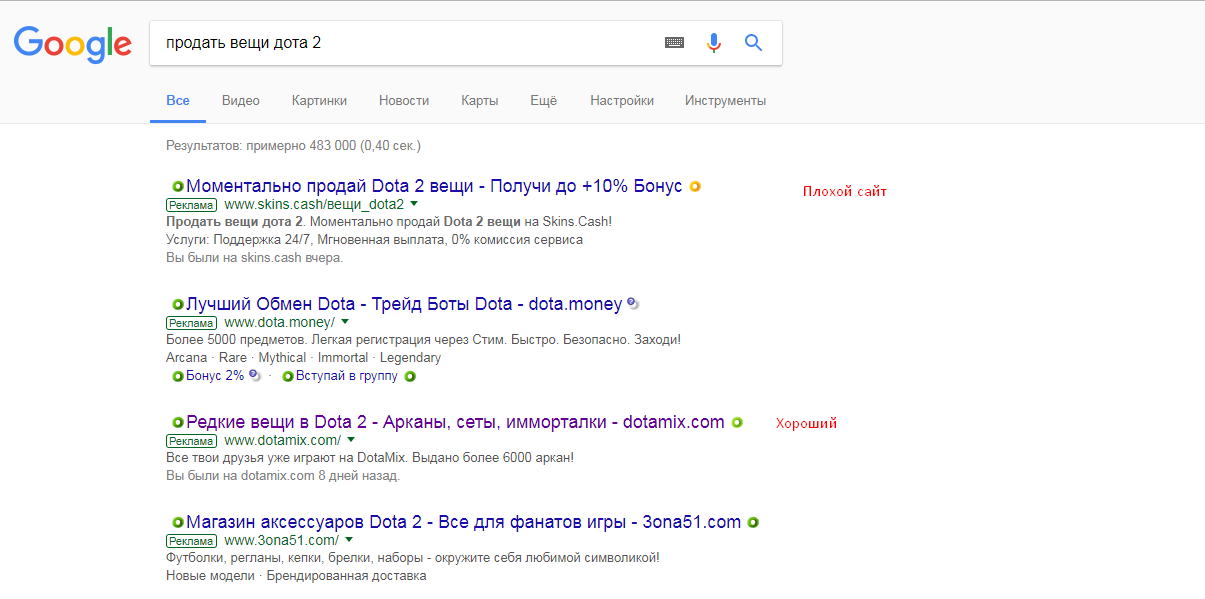This screenshot has height=599, width=1205.
Task: Click green rating circle before 'Бонус 2%' sitelink
Action: (178, 376)
